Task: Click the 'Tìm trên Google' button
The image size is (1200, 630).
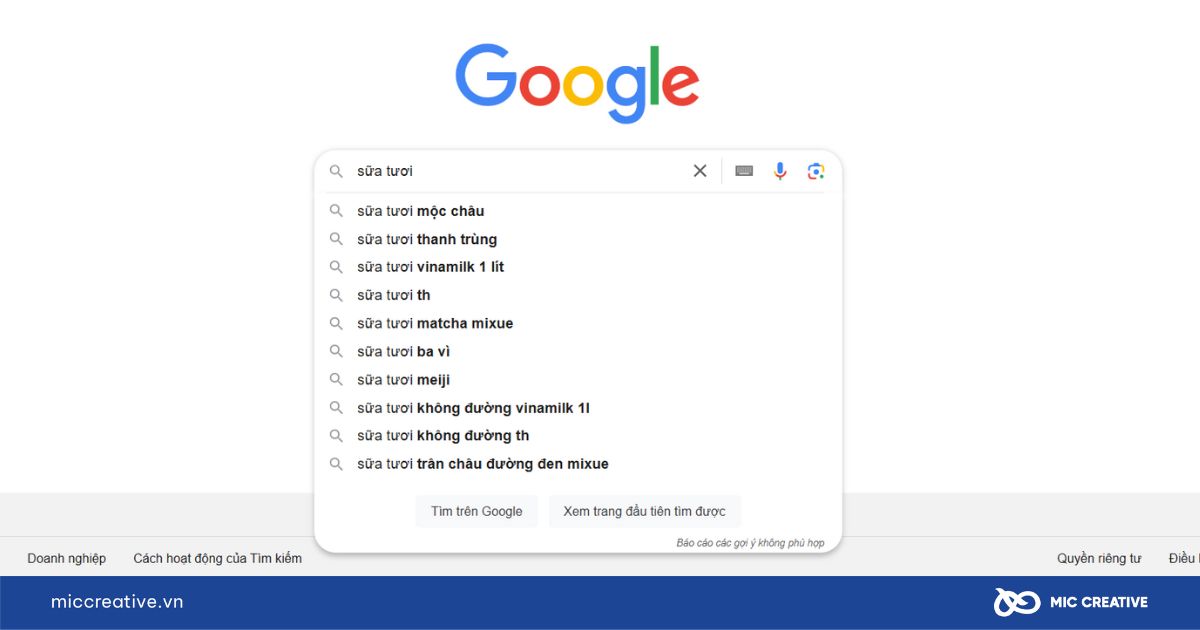Action: [477, 511]
